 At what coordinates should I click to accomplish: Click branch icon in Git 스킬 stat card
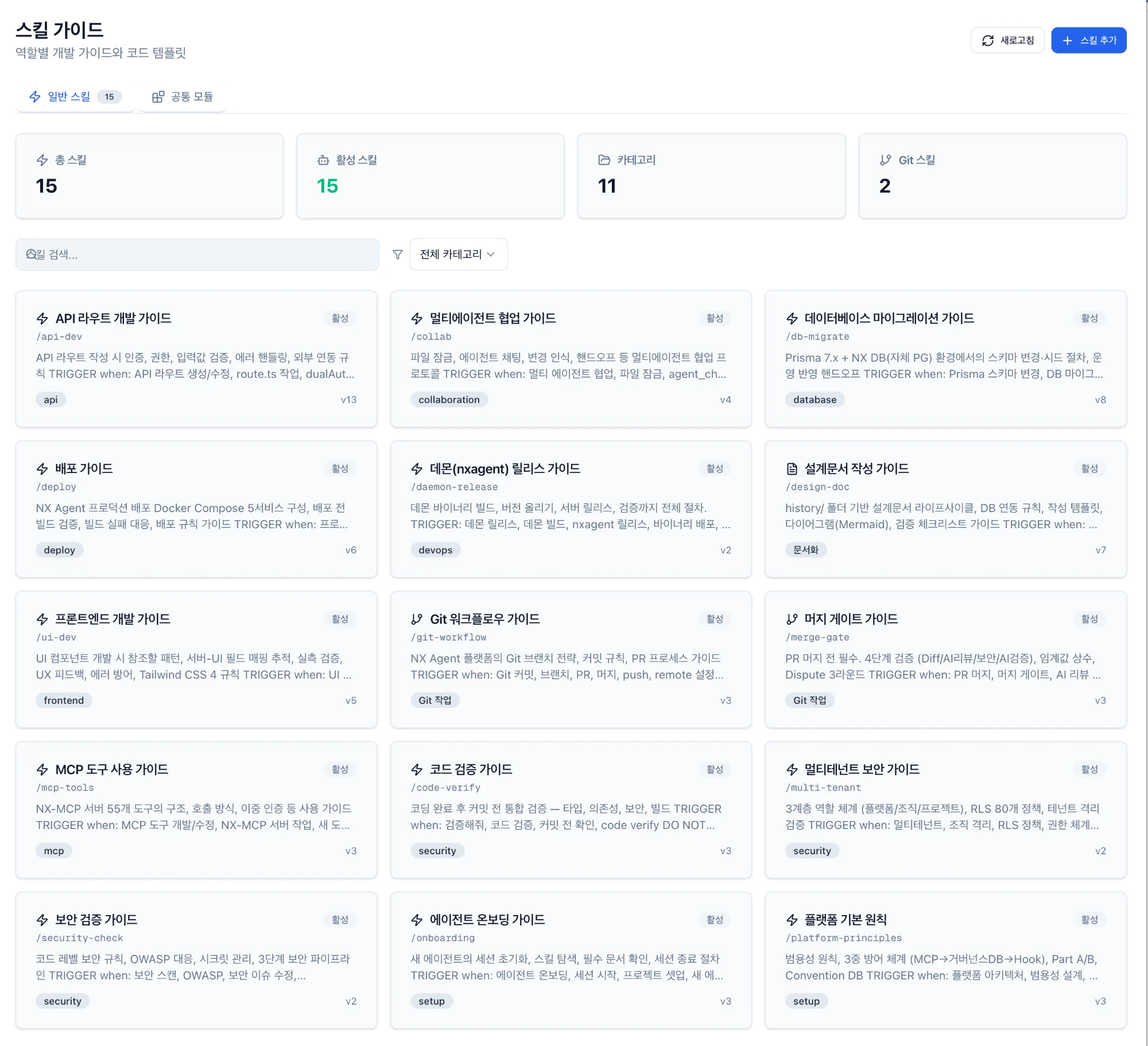tap(885, 160)
